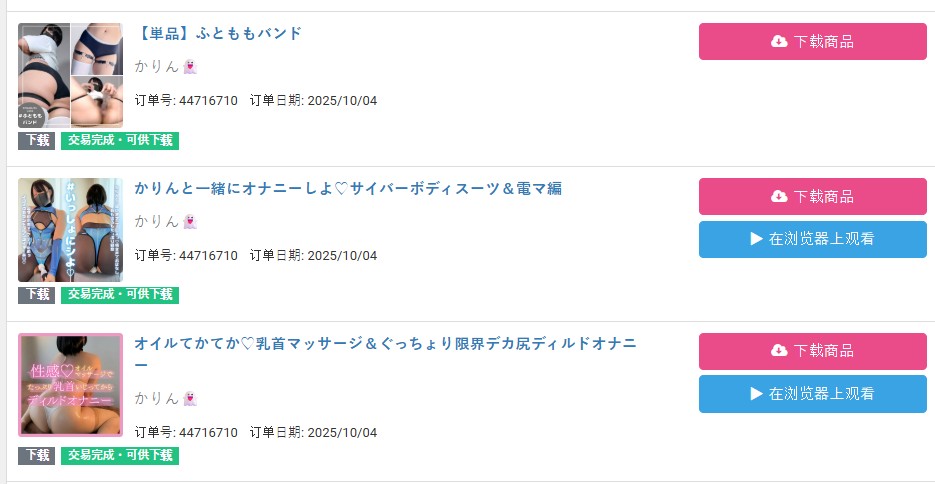Click 在浏览器上观看 for the third order
This screenshot has height=484, width=935.
click(812, 394)
